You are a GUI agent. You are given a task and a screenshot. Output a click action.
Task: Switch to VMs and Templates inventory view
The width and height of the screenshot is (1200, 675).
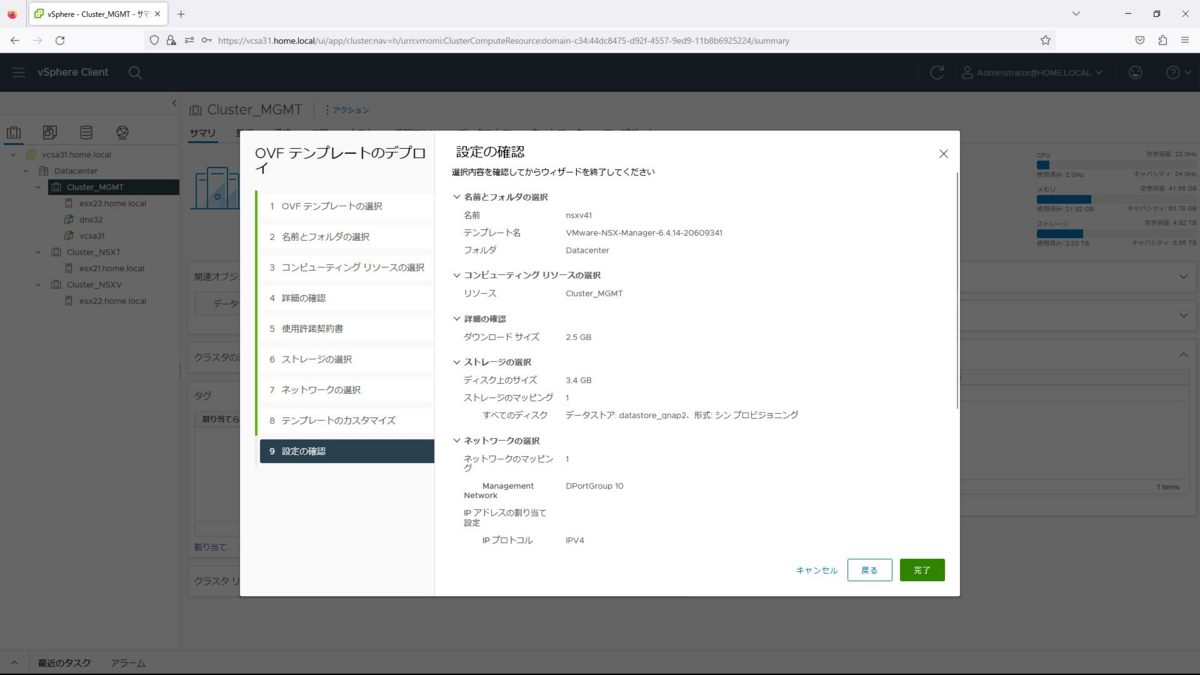click(50, 132)
